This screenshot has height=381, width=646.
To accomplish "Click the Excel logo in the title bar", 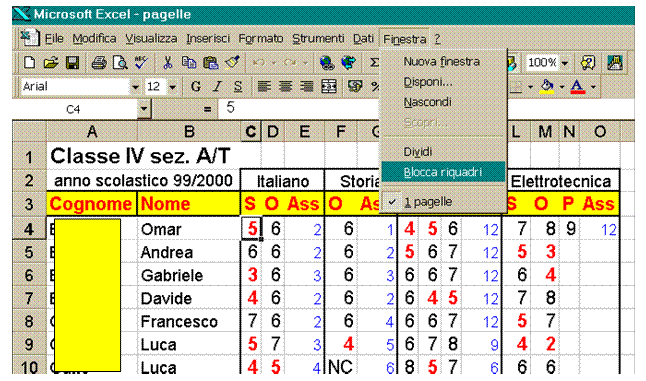I will (21, 14).
